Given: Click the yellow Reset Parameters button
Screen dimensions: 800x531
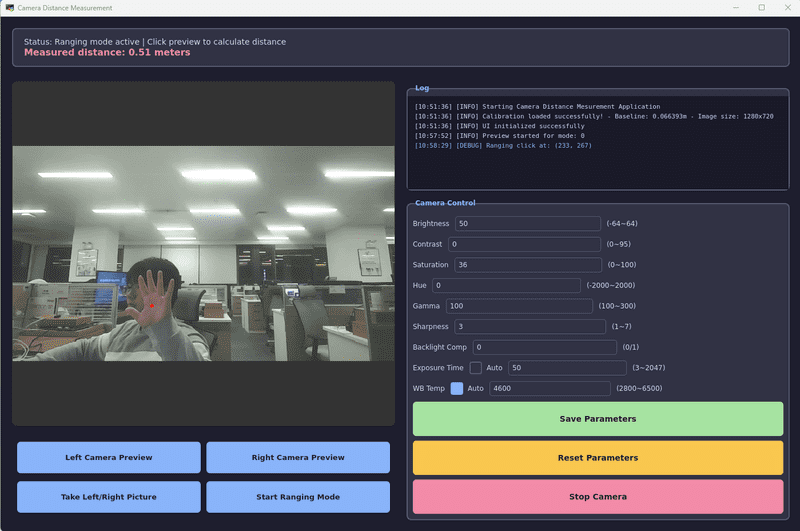Looking at the screenshot, I should click(597, 458).
